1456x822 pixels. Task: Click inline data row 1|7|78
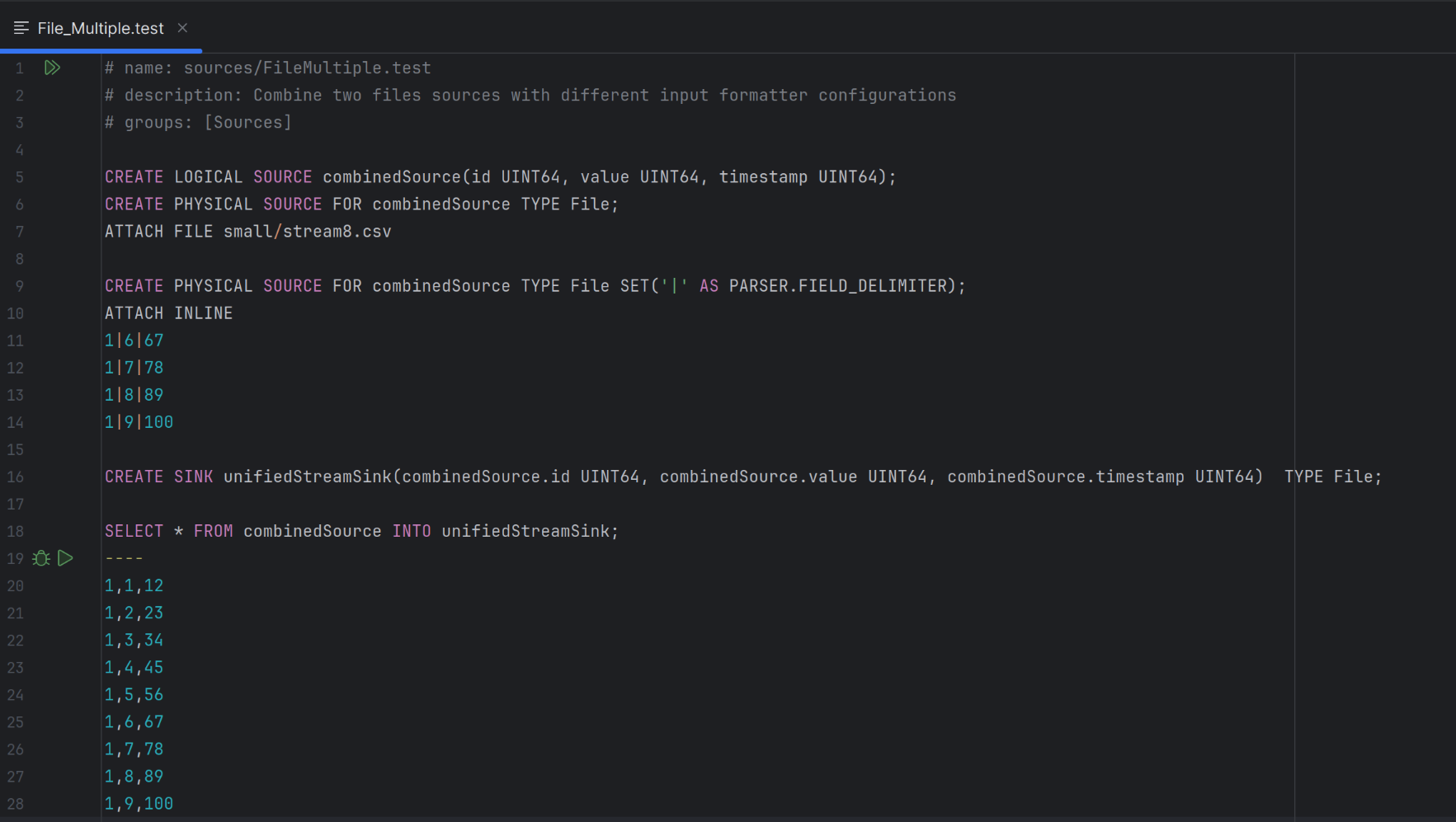(x=134, y=367)
